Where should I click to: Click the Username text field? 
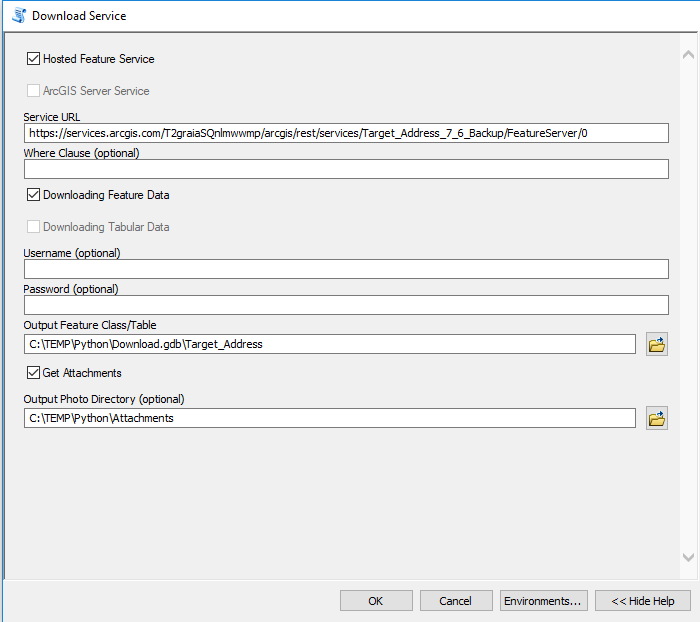tap(346, 269)
